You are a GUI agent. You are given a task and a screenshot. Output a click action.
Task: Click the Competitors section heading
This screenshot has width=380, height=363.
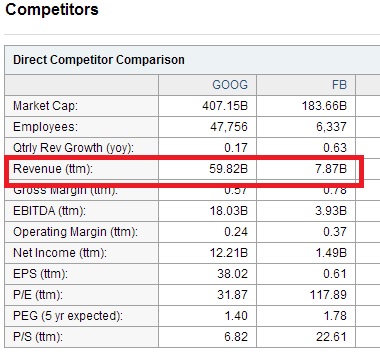52,9
